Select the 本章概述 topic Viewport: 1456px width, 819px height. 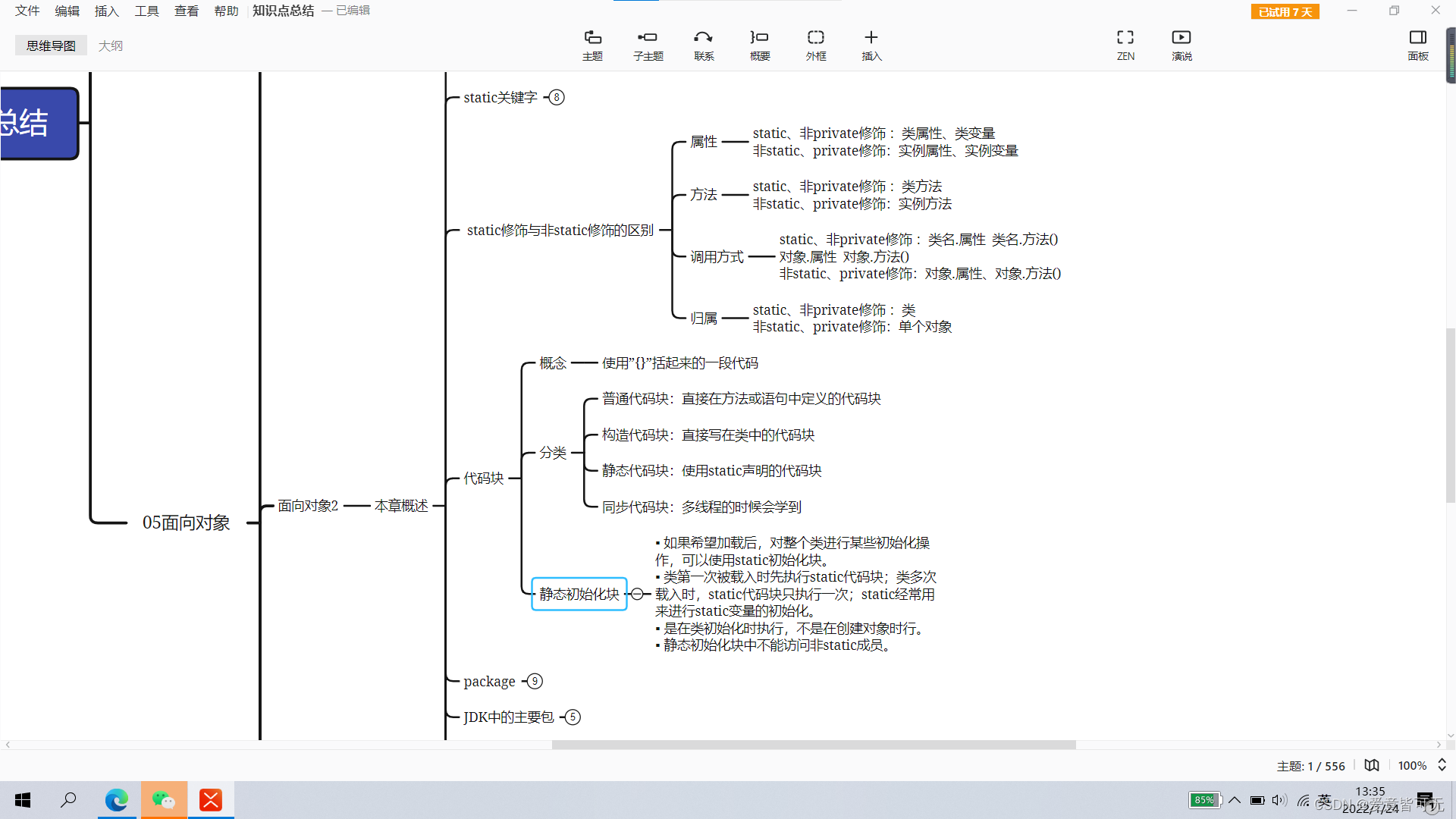point(401,505)
